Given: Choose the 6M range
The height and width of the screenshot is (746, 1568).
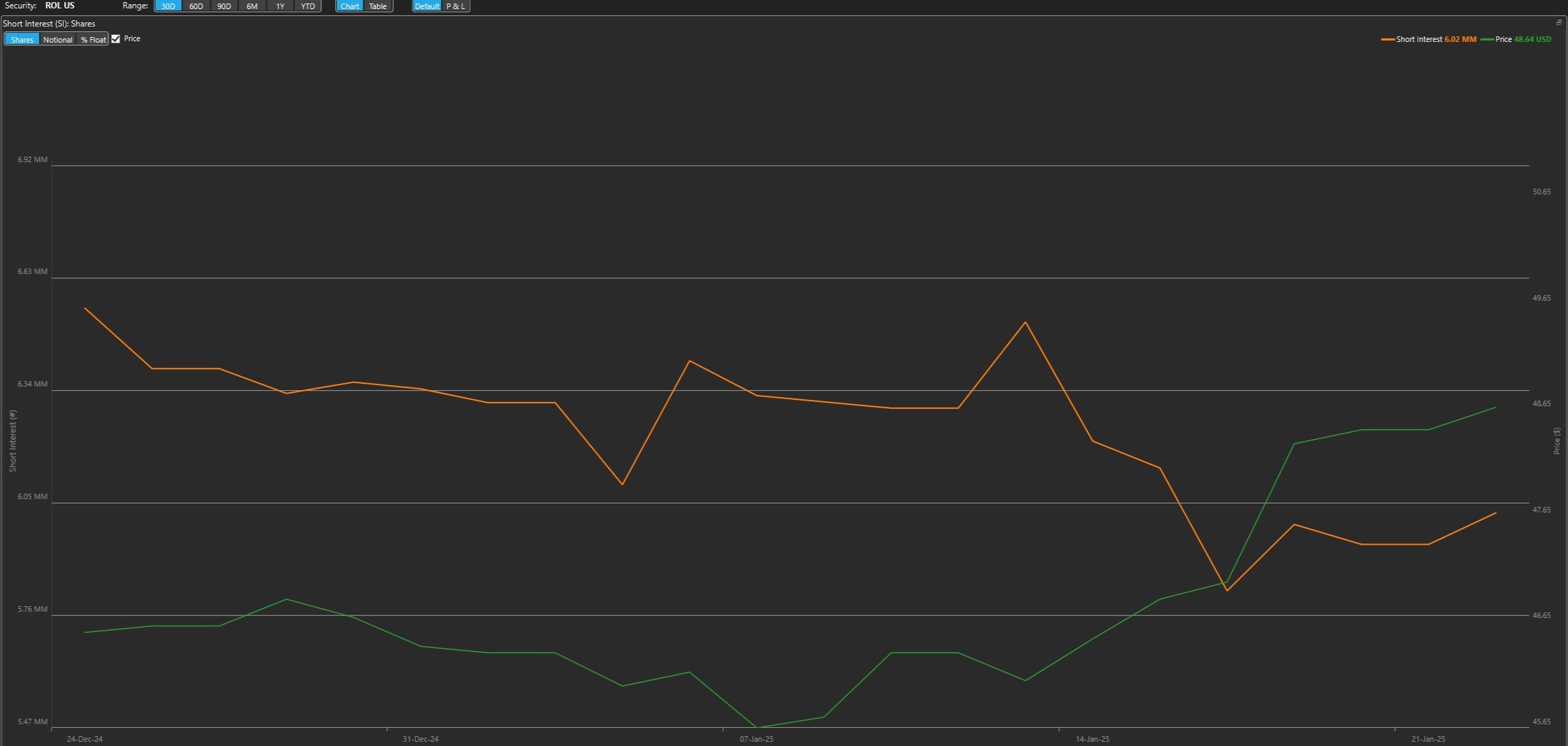Looking at the screenshot, I should coord(252,6).
